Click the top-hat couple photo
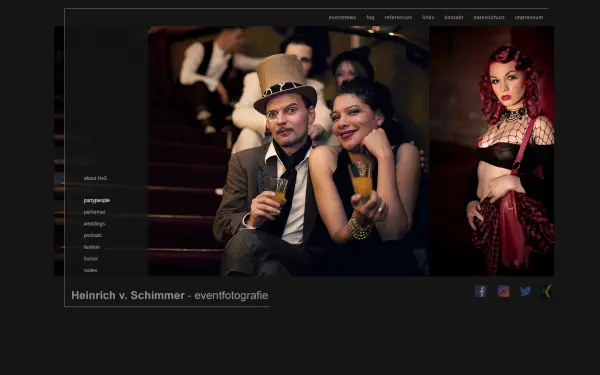The width and height of the screenshot is (600, 375). tap(289, 151)
